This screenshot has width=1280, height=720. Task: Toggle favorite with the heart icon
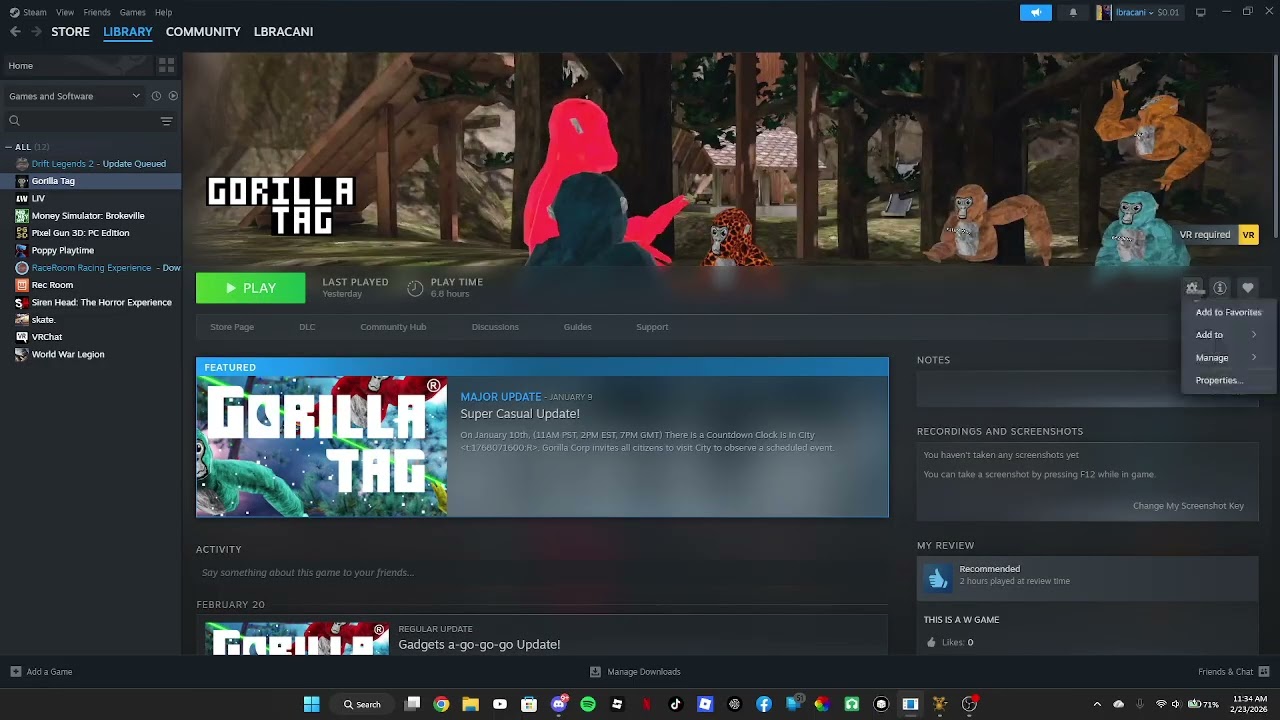1248,288
